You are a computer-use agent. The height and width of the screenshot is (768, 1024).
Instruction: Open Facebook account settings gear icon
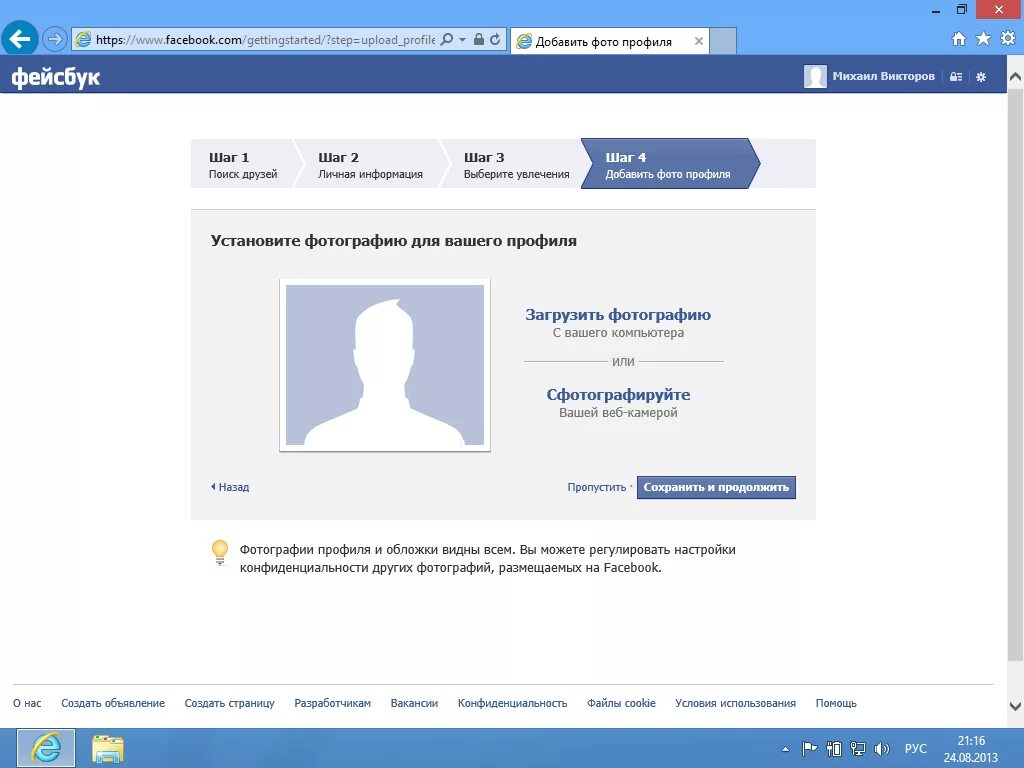coord(981,77)
